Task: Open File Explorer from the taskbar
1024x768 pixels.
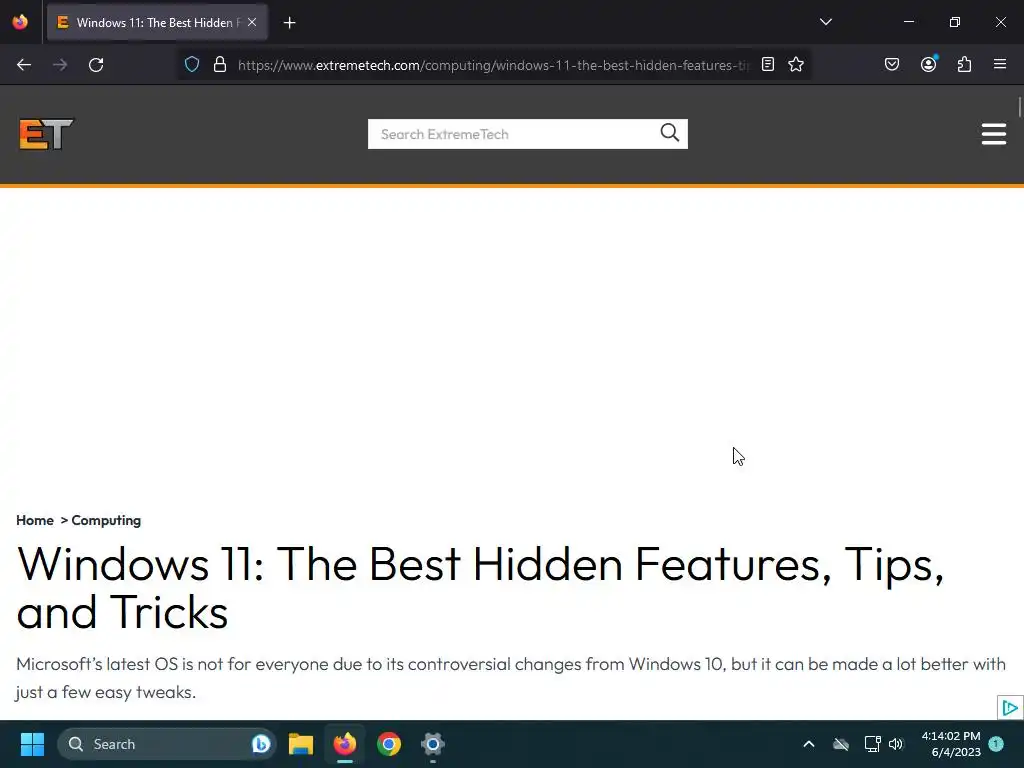Action: (x=301, y=744)
